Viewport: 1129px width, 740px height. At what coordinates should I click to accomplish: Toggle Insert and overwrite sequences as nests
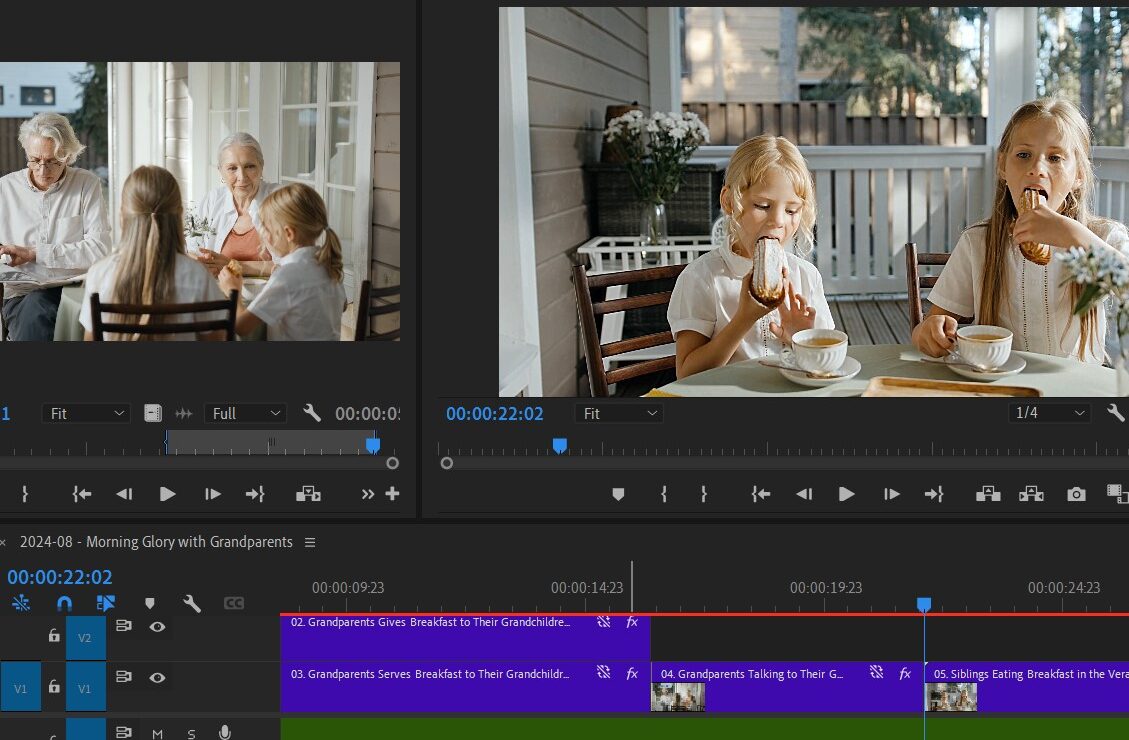click(21, 603)
